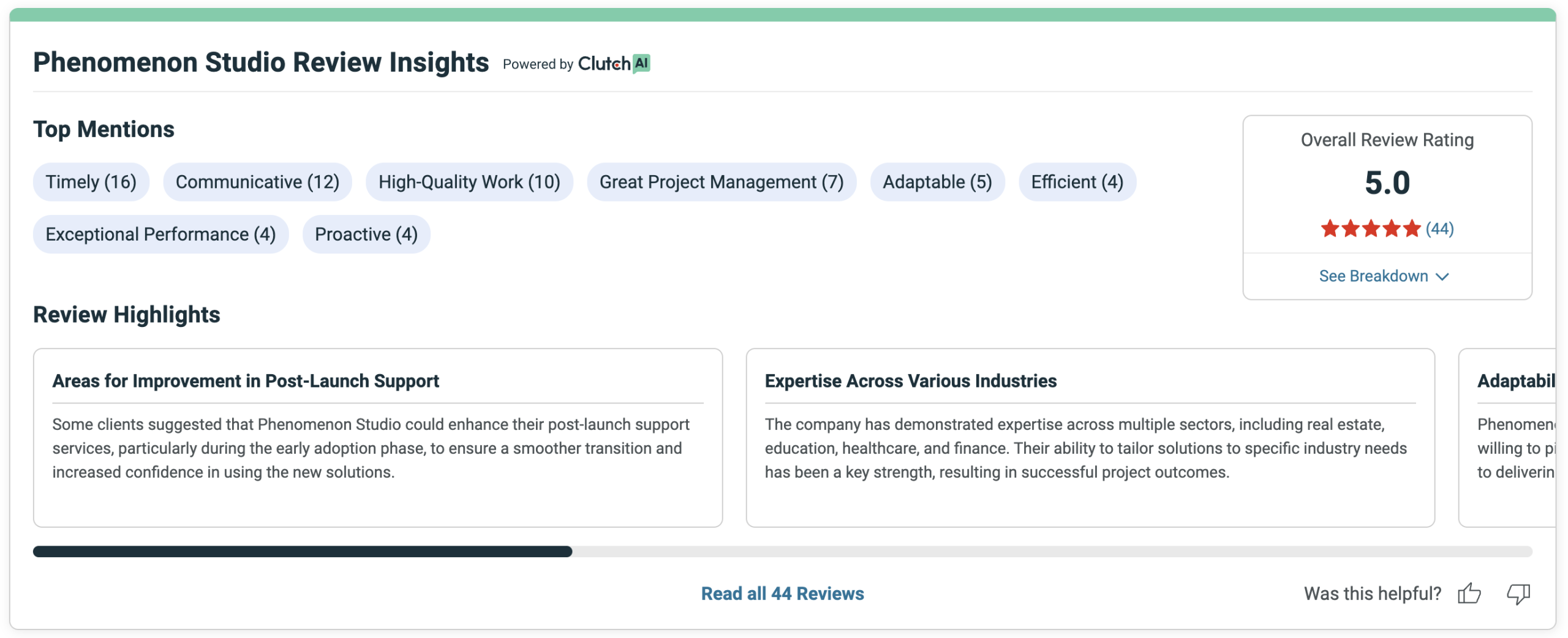
Task: Click the five red rating stars
Action: pos(1370,228)
